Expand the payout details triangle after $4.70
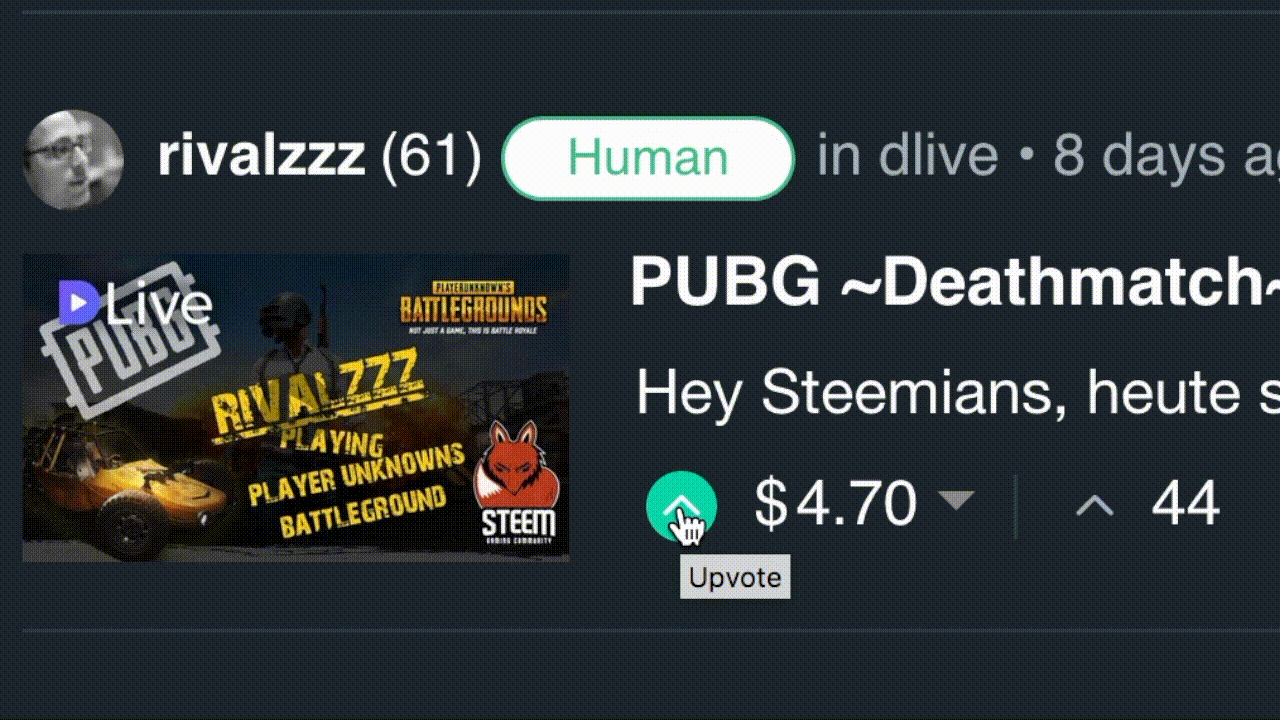The width and height of the screenshot is (1280, 720). click(957, 500)
